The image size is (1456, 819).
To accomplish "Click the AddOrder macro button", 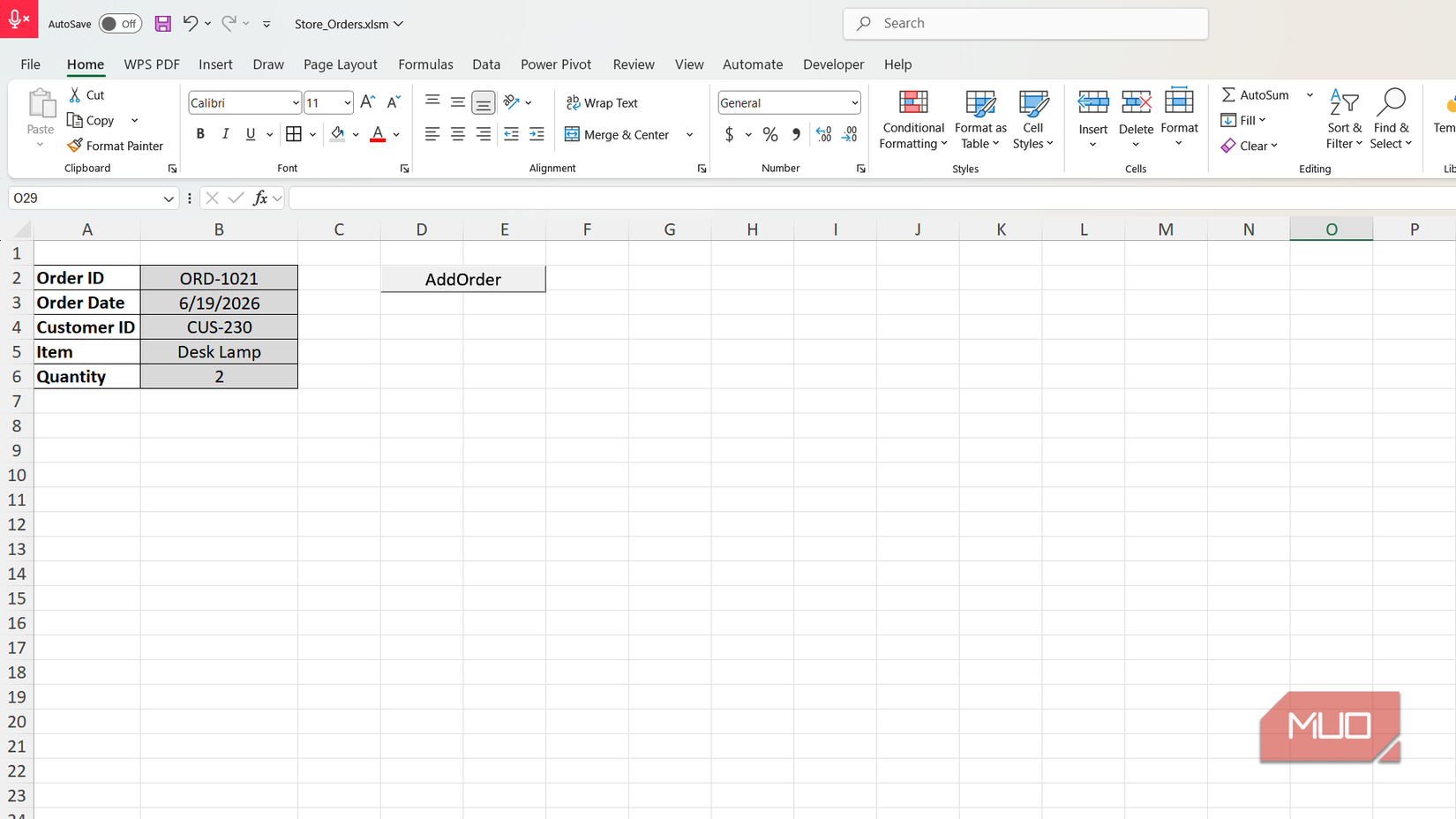I will pyautogui.click(x=463, y=279).
